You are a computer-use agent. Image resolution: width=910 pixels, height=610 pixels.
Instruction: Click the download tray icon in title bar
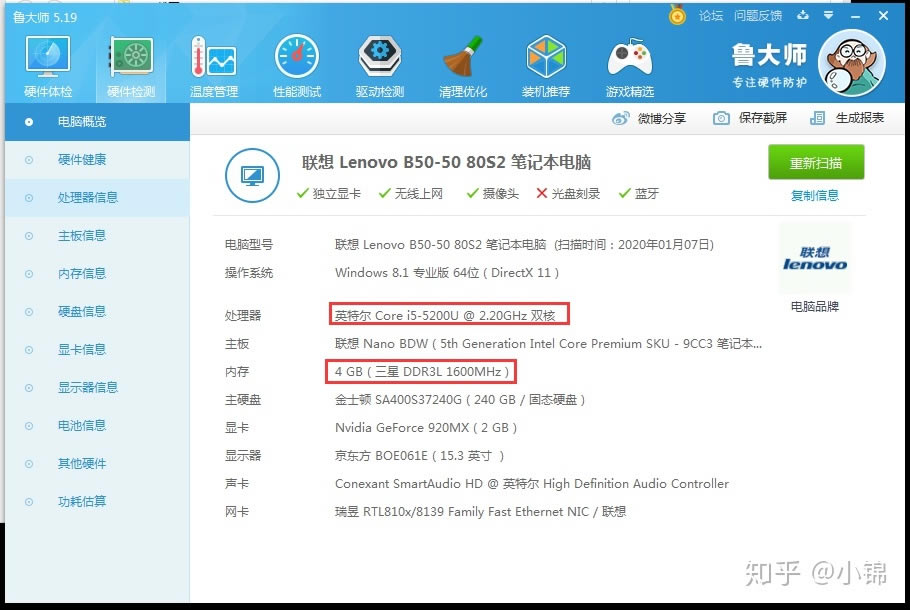pyautogui.click(x=803, y=16)
